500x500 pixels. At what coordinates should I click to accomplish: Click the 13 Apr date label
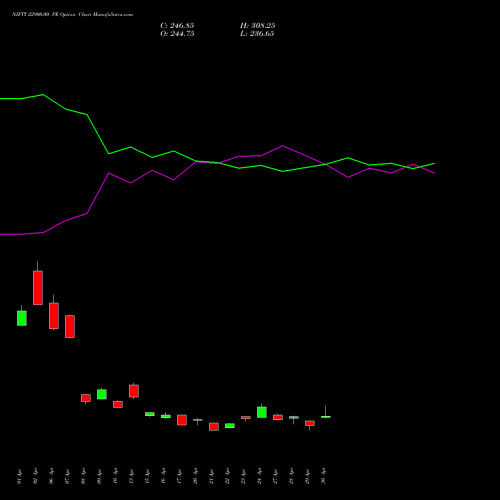(x=131, y=476)
